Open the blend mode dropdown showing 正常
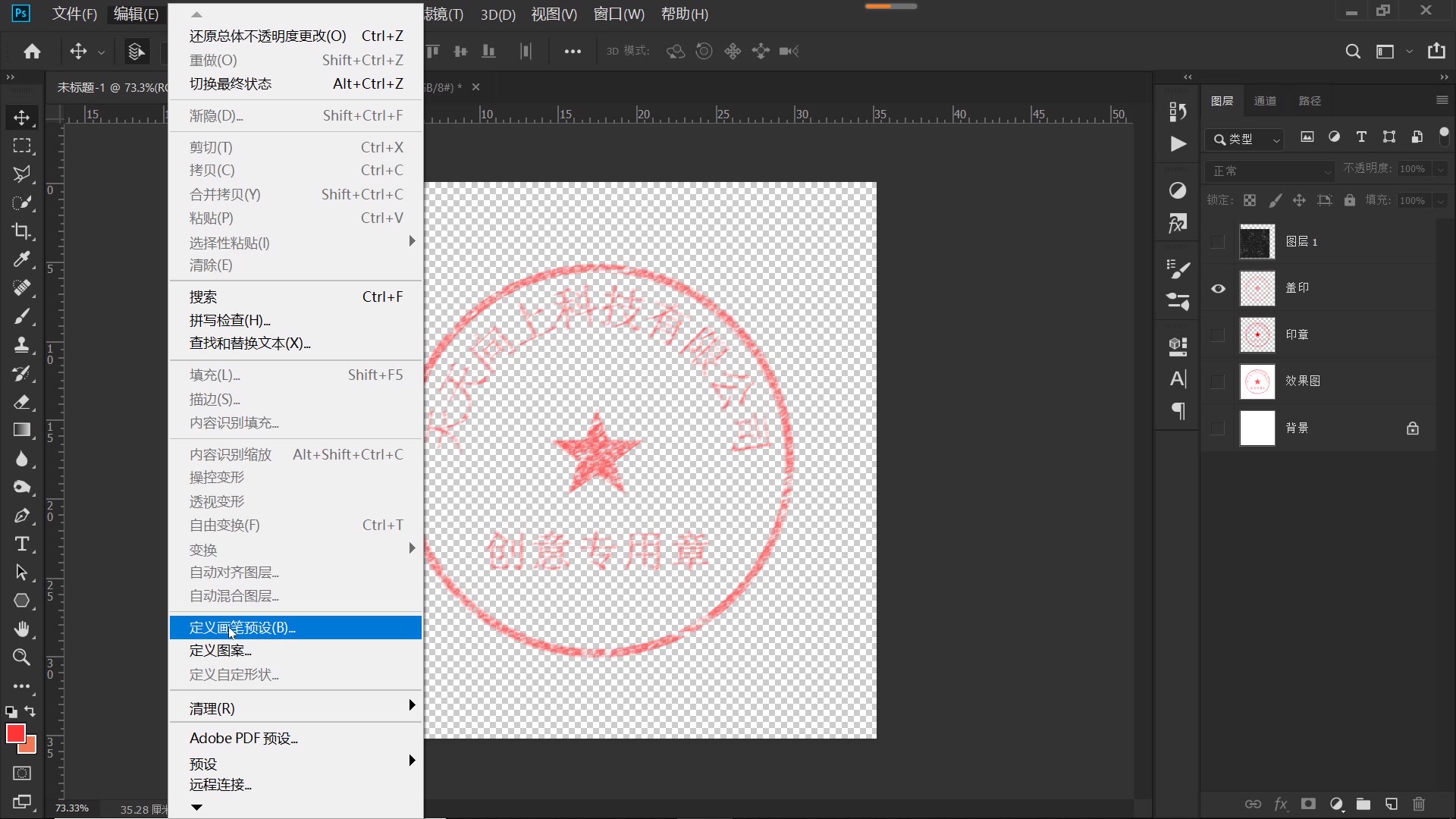The height and width of the screenshot is (819, 1456). point(1269,171)
